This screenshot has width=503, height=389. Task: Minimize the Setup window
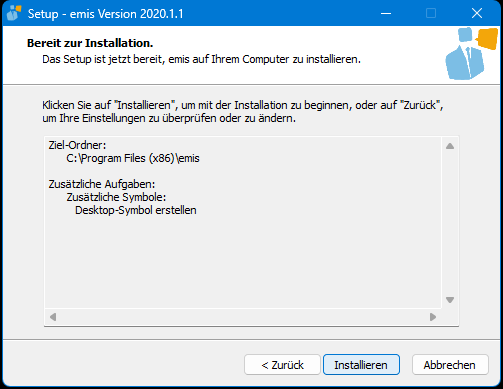point(386,13)
